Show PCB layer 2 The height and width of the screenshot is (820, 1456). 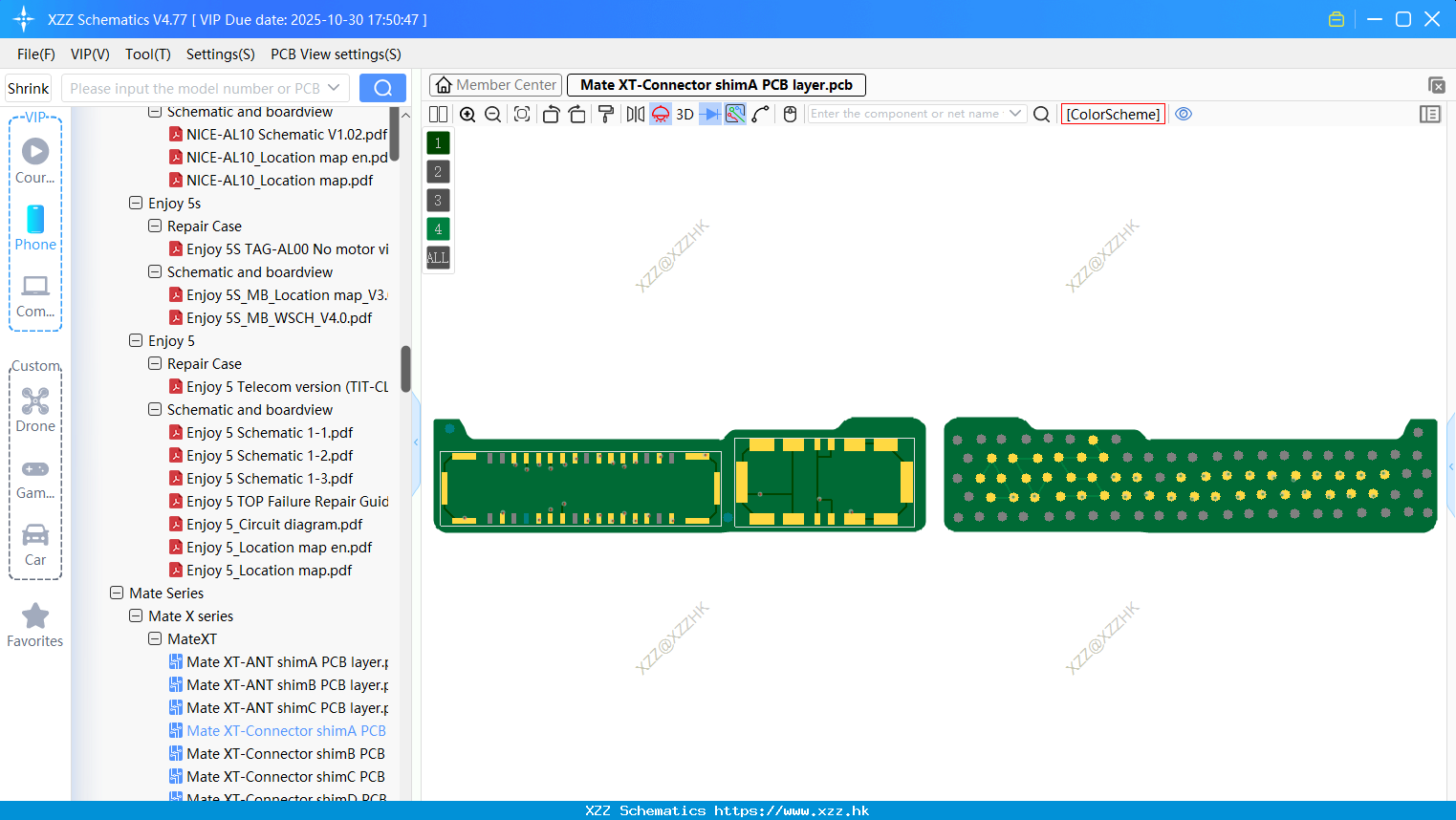[438, 172]
